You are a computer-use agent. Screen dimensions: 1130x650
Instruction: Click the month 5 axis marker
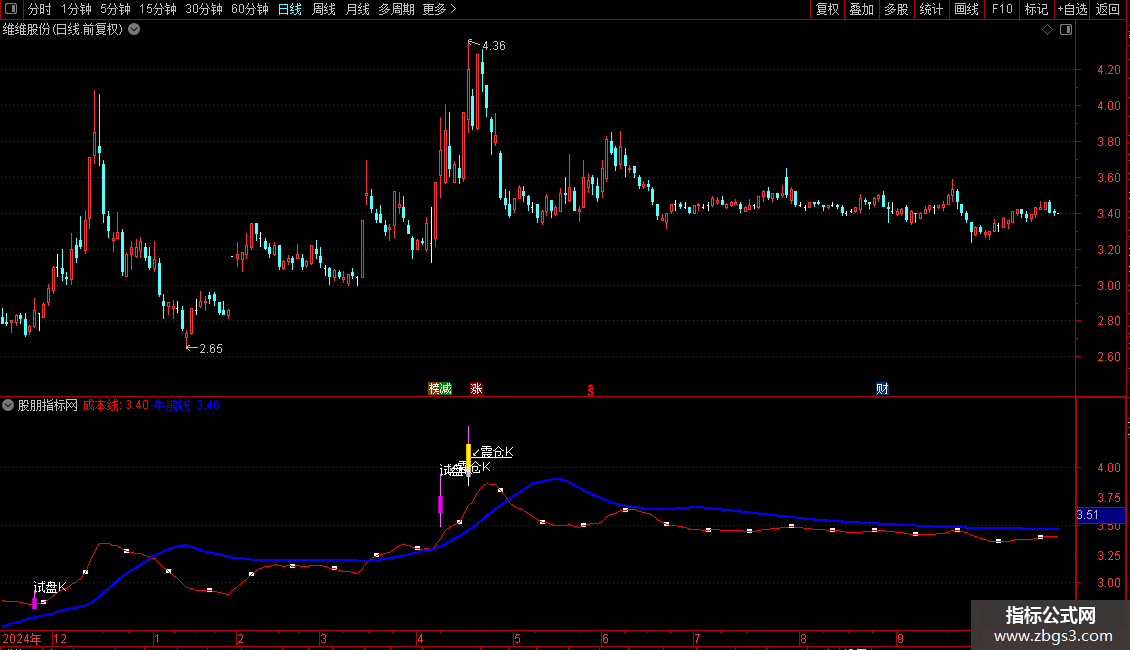517,638
